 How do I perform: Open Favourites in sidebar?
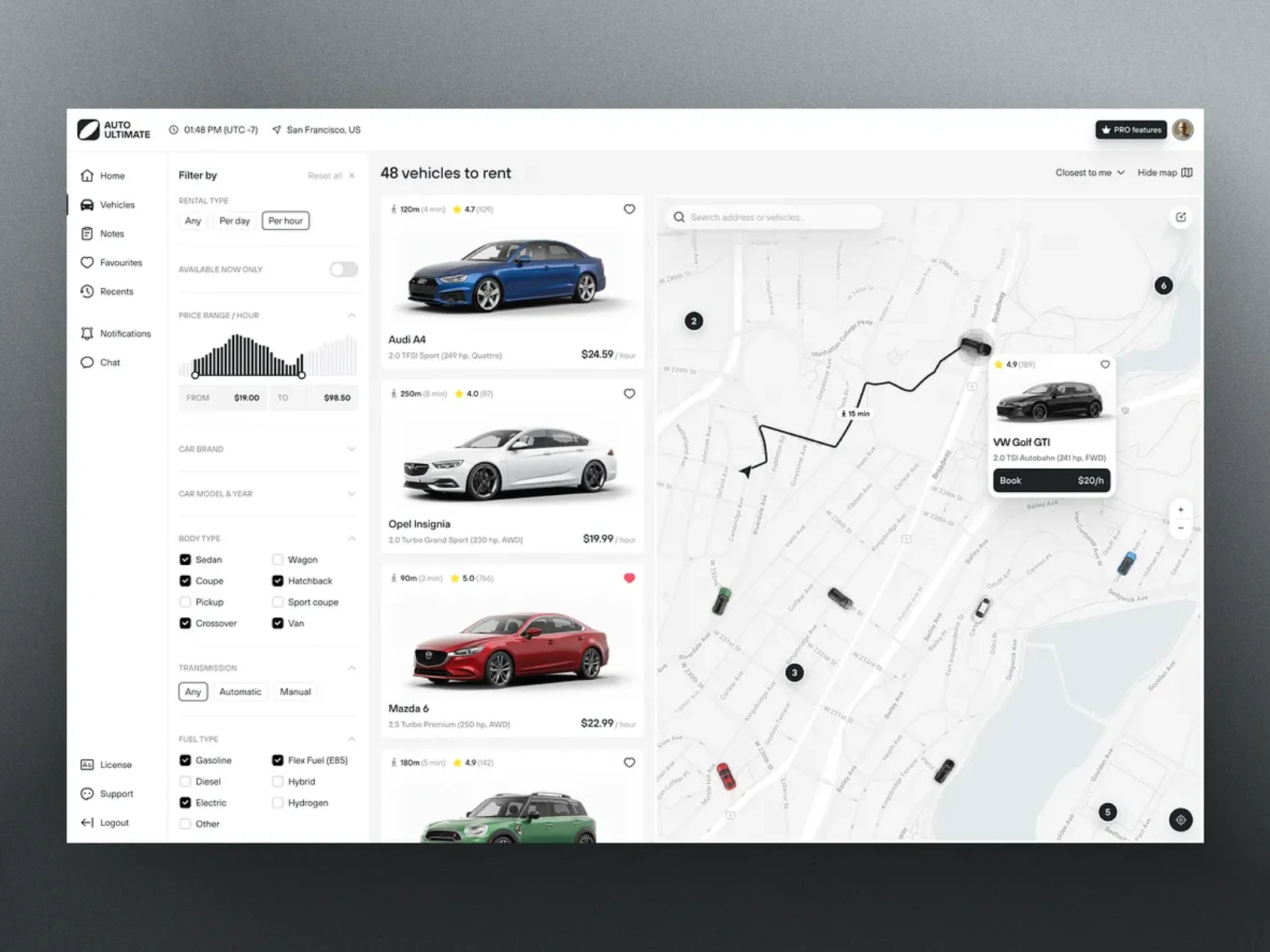click(x=111, y=263)
